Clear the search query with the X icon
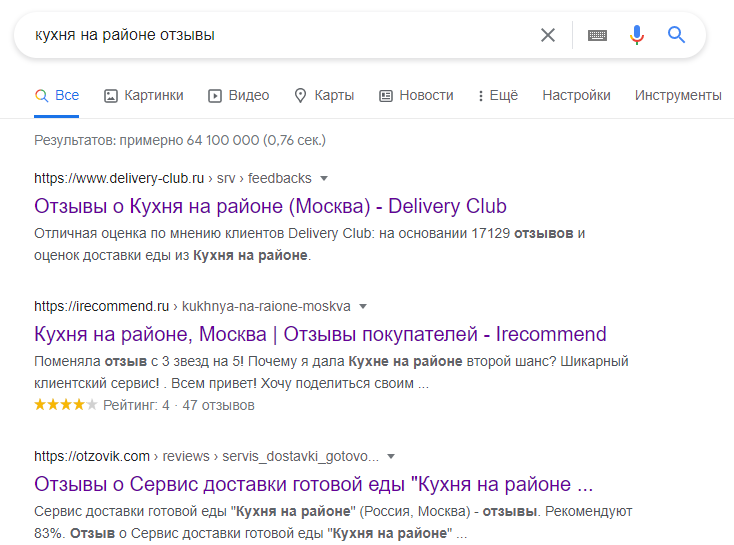734x545 pixels. (548, 35)
